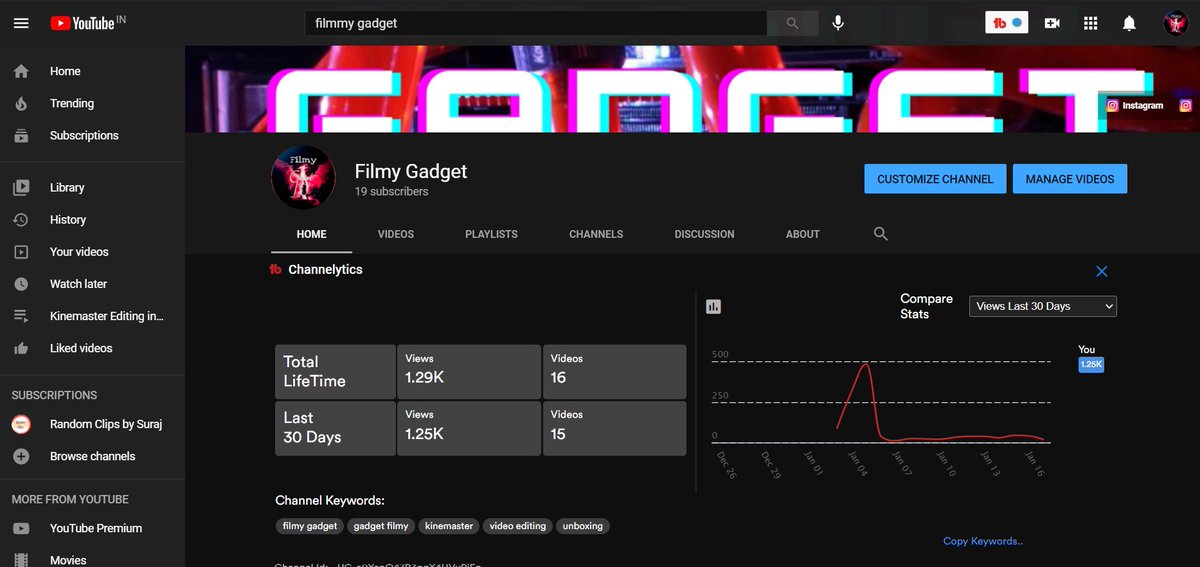Click the channel search magnifier icon
Screen dimensions: 1200x567
click(881, 233)
